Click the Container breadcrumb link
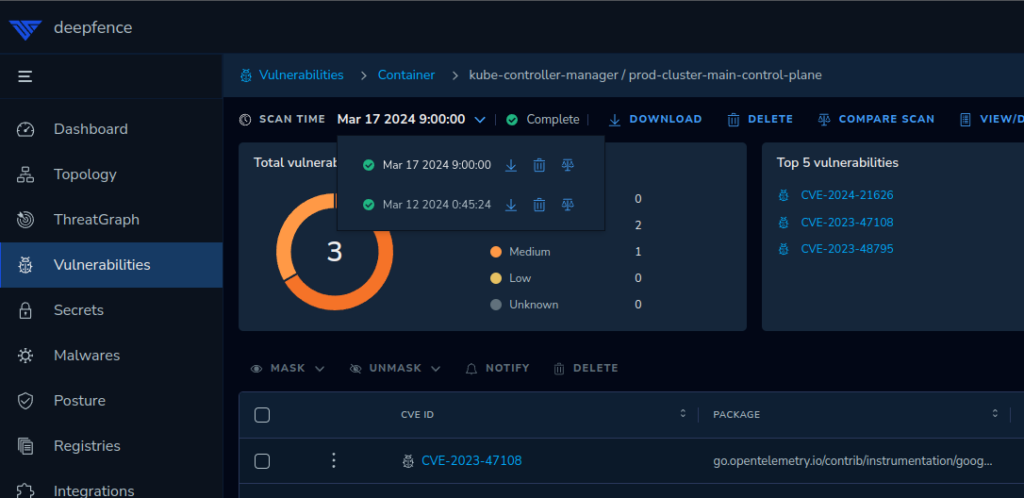This screenshot has height=498, width=1024. [406, 75]
